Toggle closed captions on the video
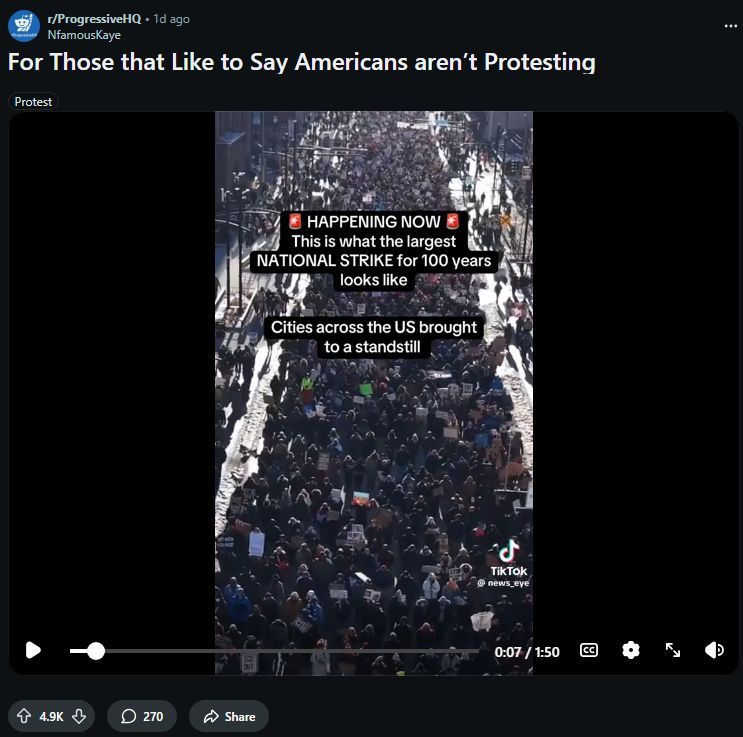Viewport: 743px width, 737px height. tap(589, 650)
